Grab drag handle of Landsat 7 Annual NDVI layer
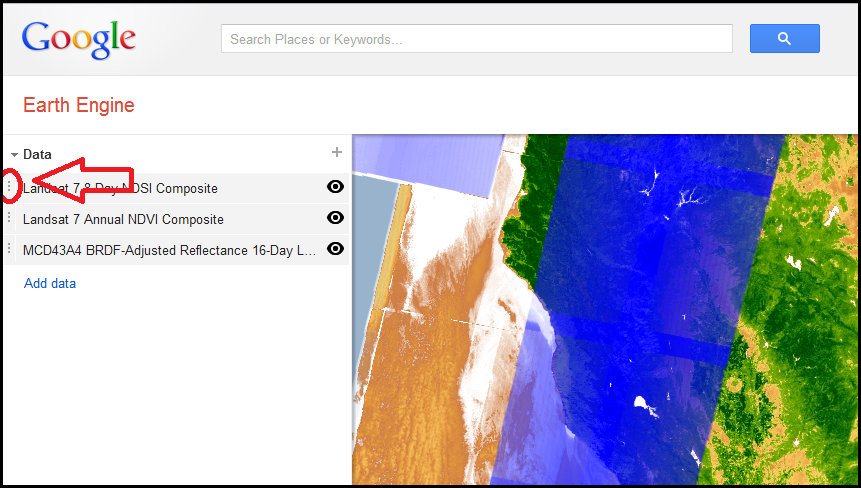The width and height of the screenshot is (861, 488). [x=9, y=218]
